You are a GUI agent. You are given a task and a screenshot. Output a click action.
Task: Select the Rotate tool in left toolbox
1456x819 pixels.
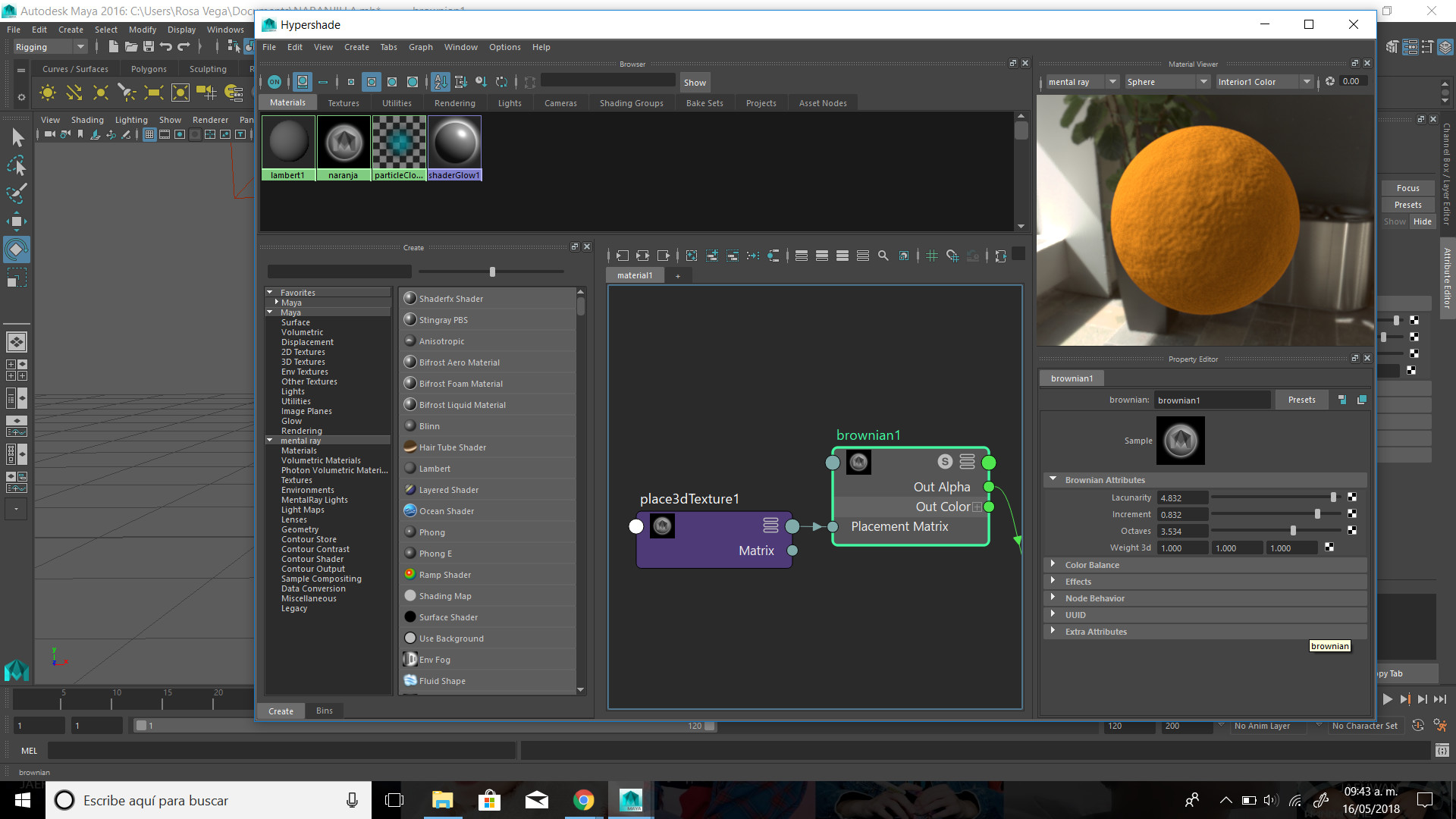click(x=16, y=249)
